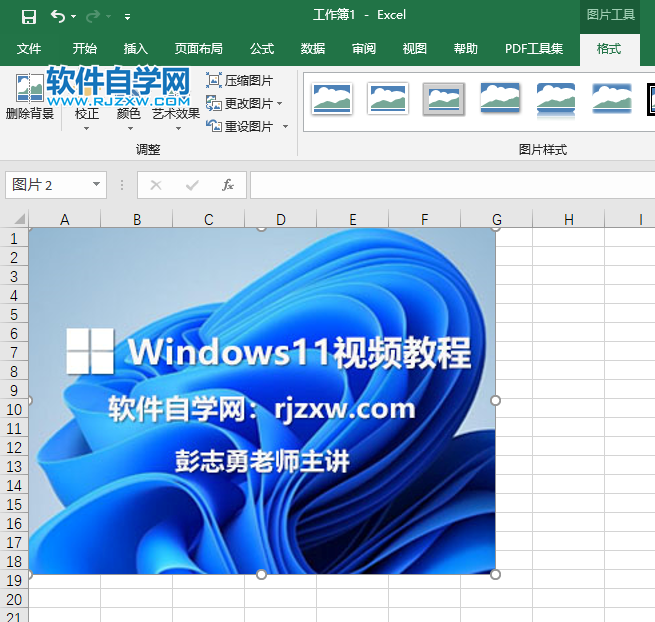
Task: Select row 10 header
Action: click(x=14, y=409)
